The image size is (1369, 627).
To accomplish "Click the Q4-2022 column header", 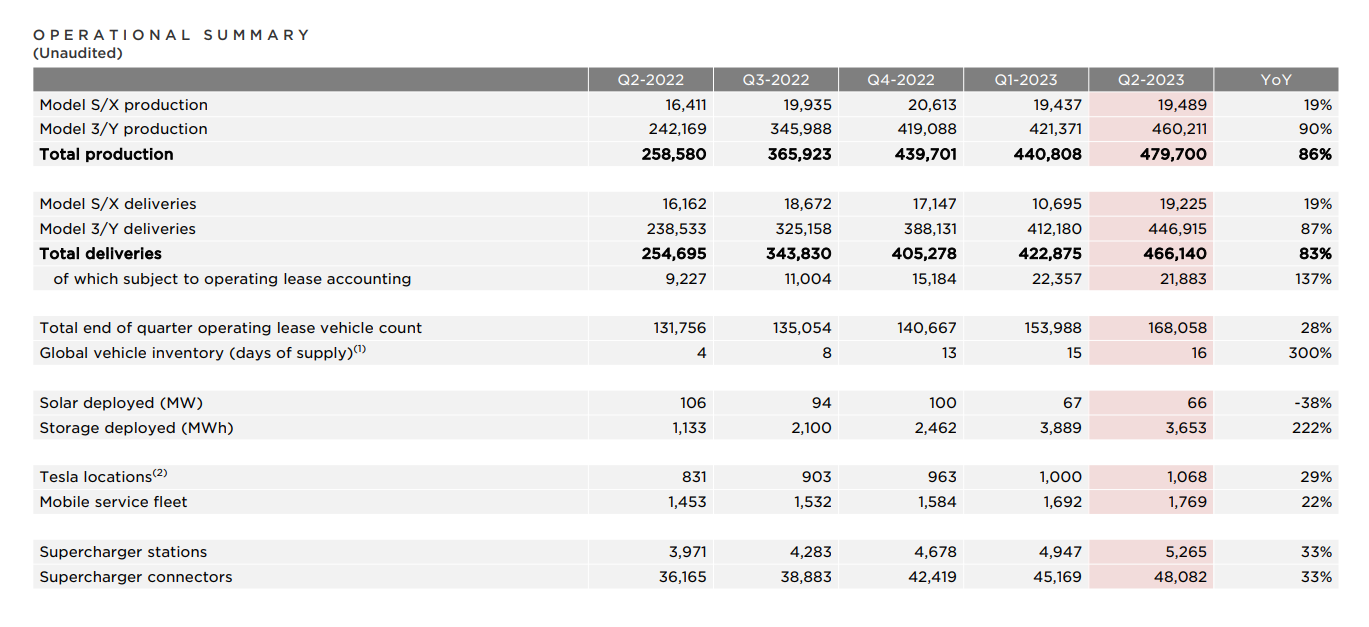I will 901,80.
